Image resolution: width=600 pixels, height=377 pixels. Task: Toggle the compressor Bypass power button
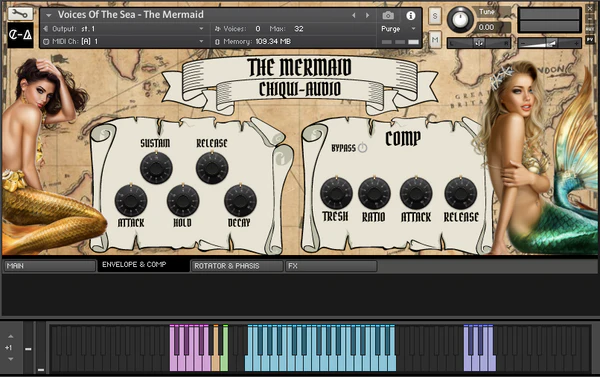(x=362, y=148)
